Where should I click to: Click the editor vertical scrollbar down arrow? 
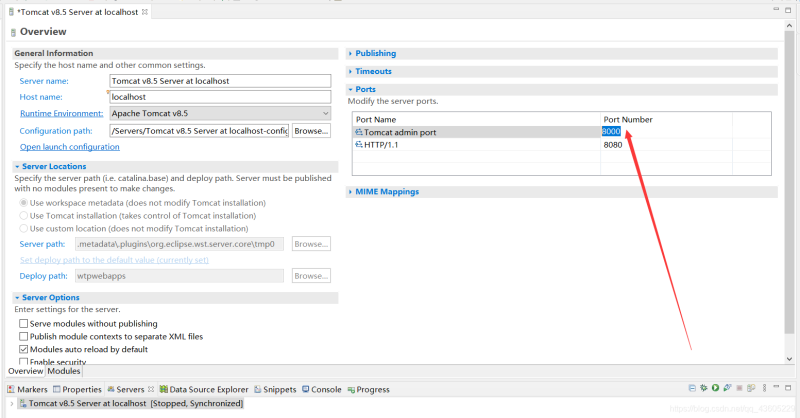[x=789, y=359]
